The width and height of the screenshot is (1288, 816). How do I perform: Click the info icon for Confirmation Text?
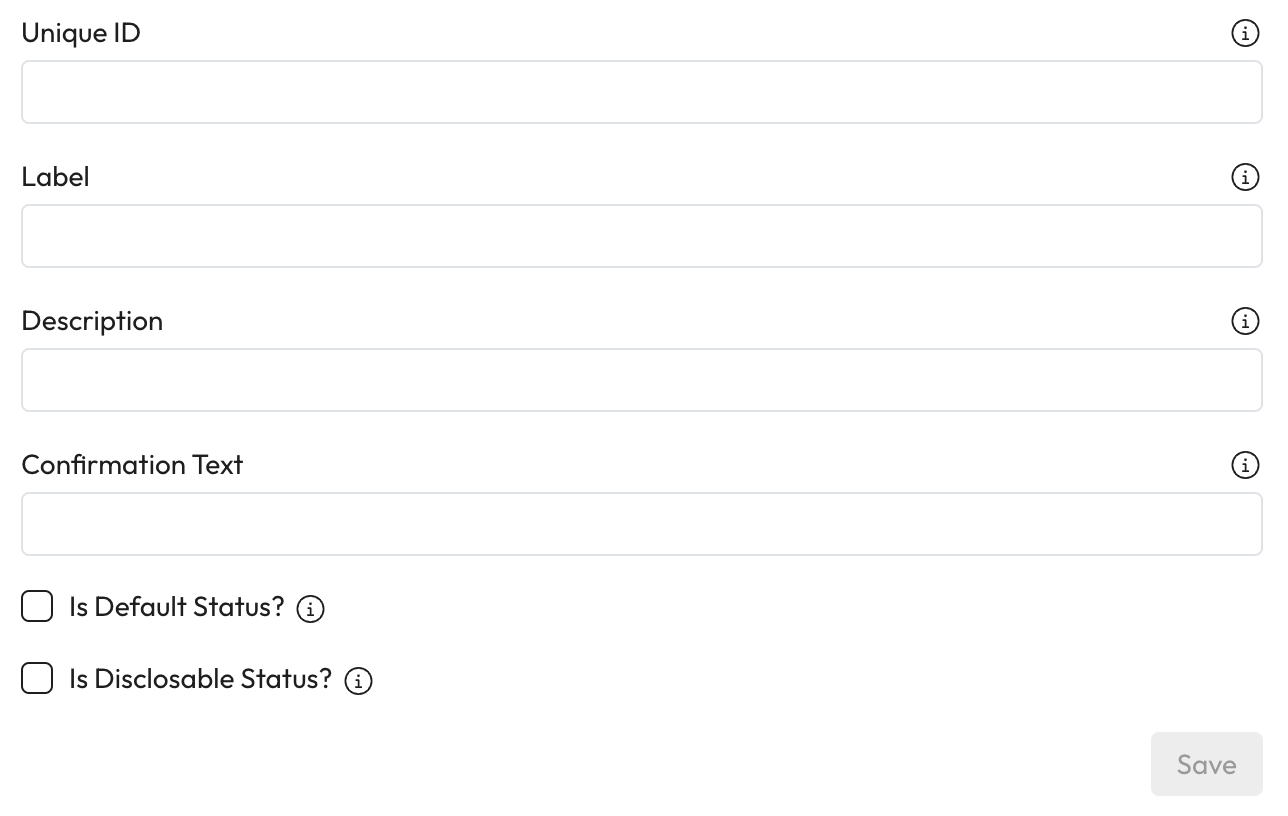click(1244, 466)
